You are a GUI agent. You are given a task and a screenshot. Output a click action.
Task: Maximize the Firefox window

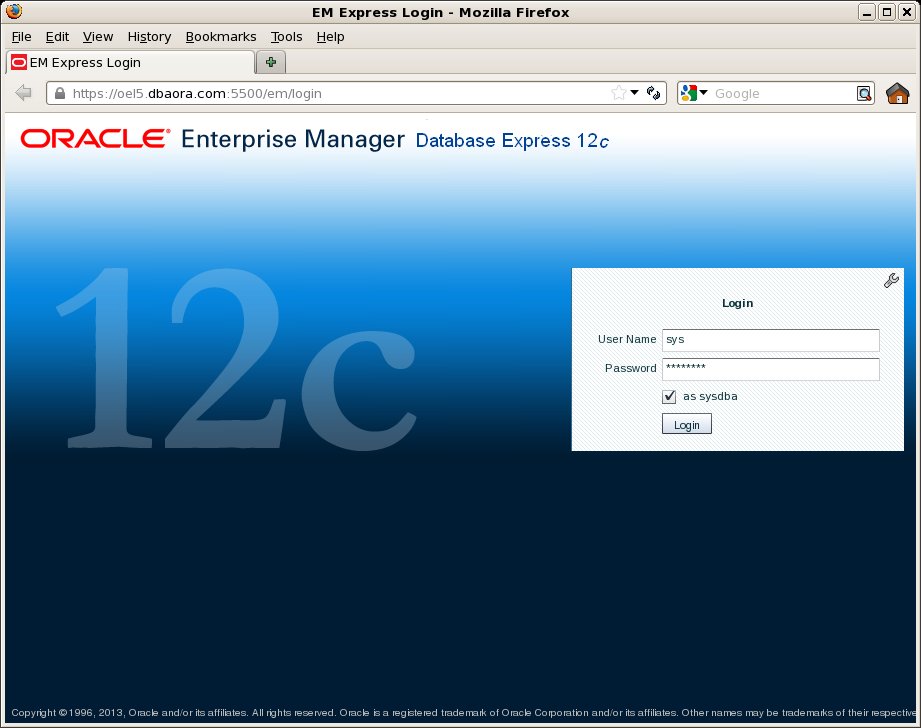coord(887,12)
